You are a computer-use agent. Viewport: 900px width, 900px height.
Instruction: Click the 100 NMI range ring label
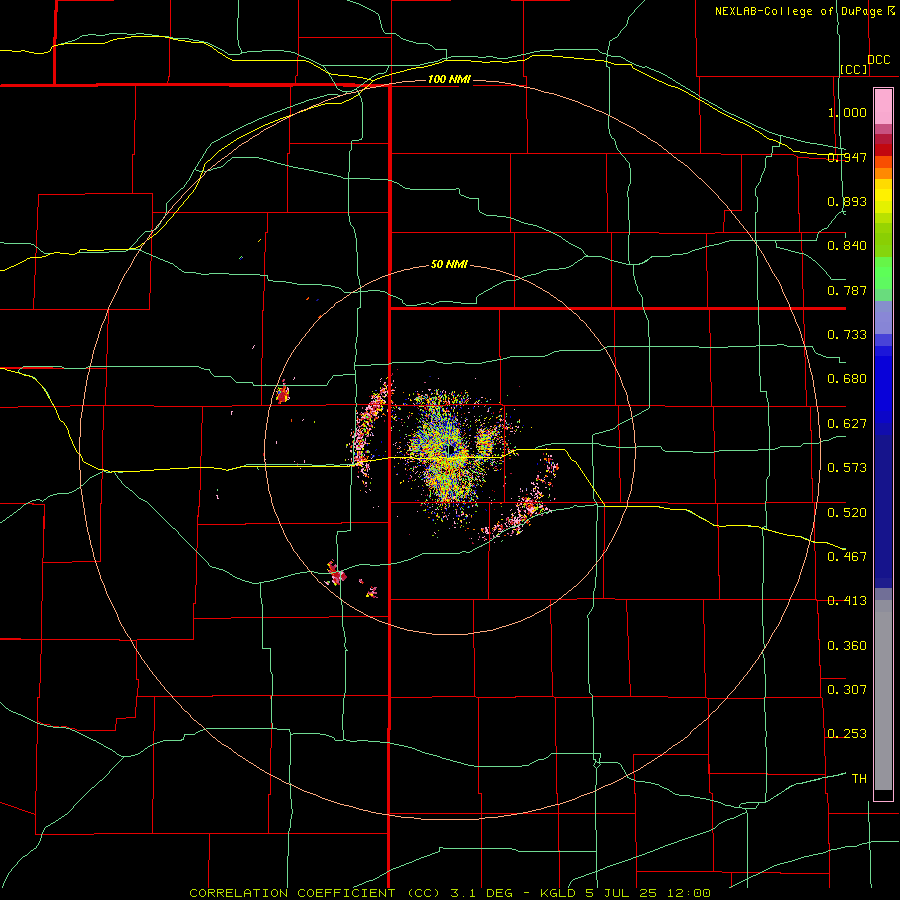449,79
